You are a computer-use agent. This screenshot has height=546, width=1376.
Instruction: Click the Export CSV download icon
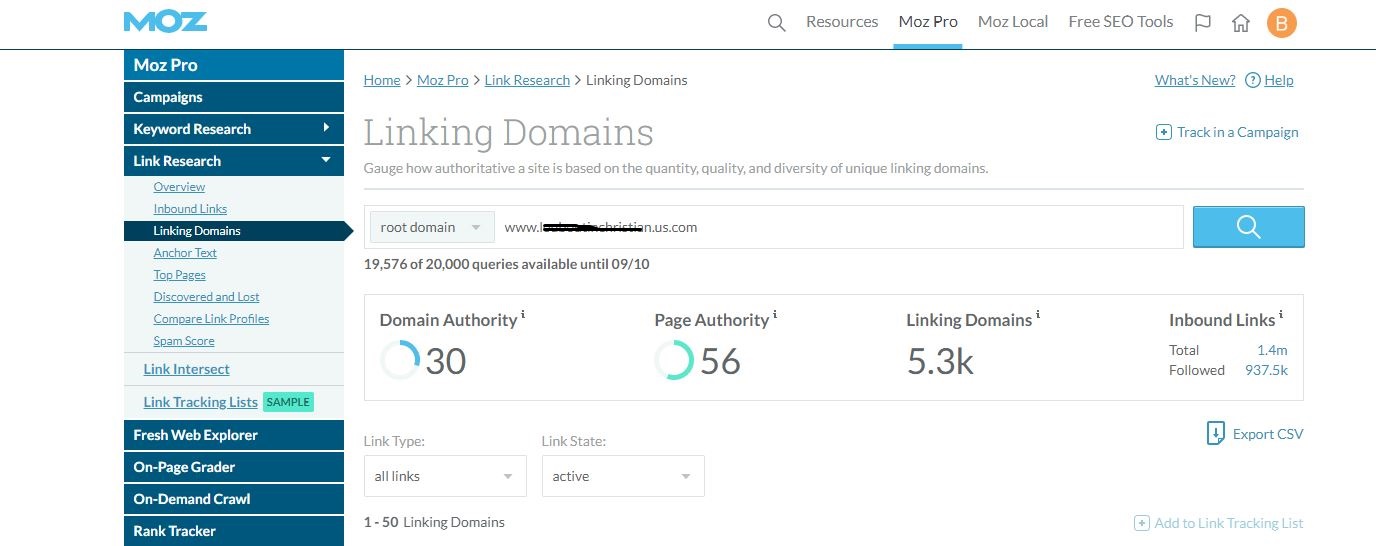coord(1215,434)
